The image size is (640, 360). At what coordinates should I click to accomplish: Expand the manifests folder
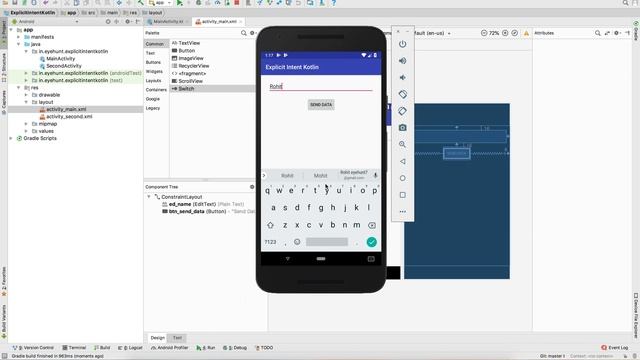(18, 37)
